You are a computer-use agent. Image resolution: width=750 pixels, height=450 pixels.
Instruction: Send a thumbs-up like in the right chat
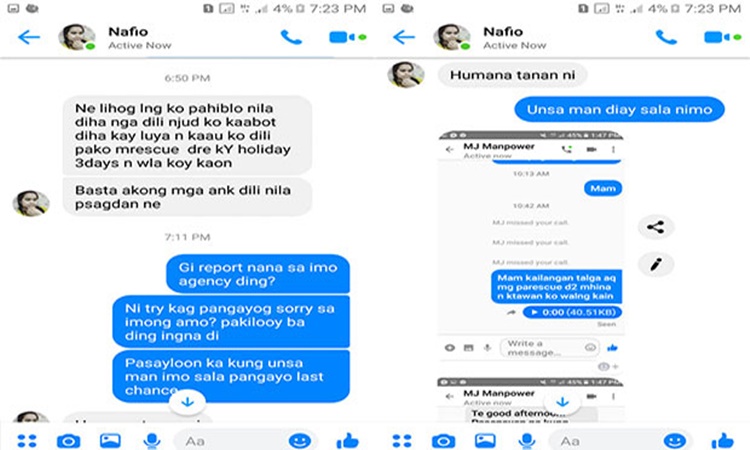[722, 440]
